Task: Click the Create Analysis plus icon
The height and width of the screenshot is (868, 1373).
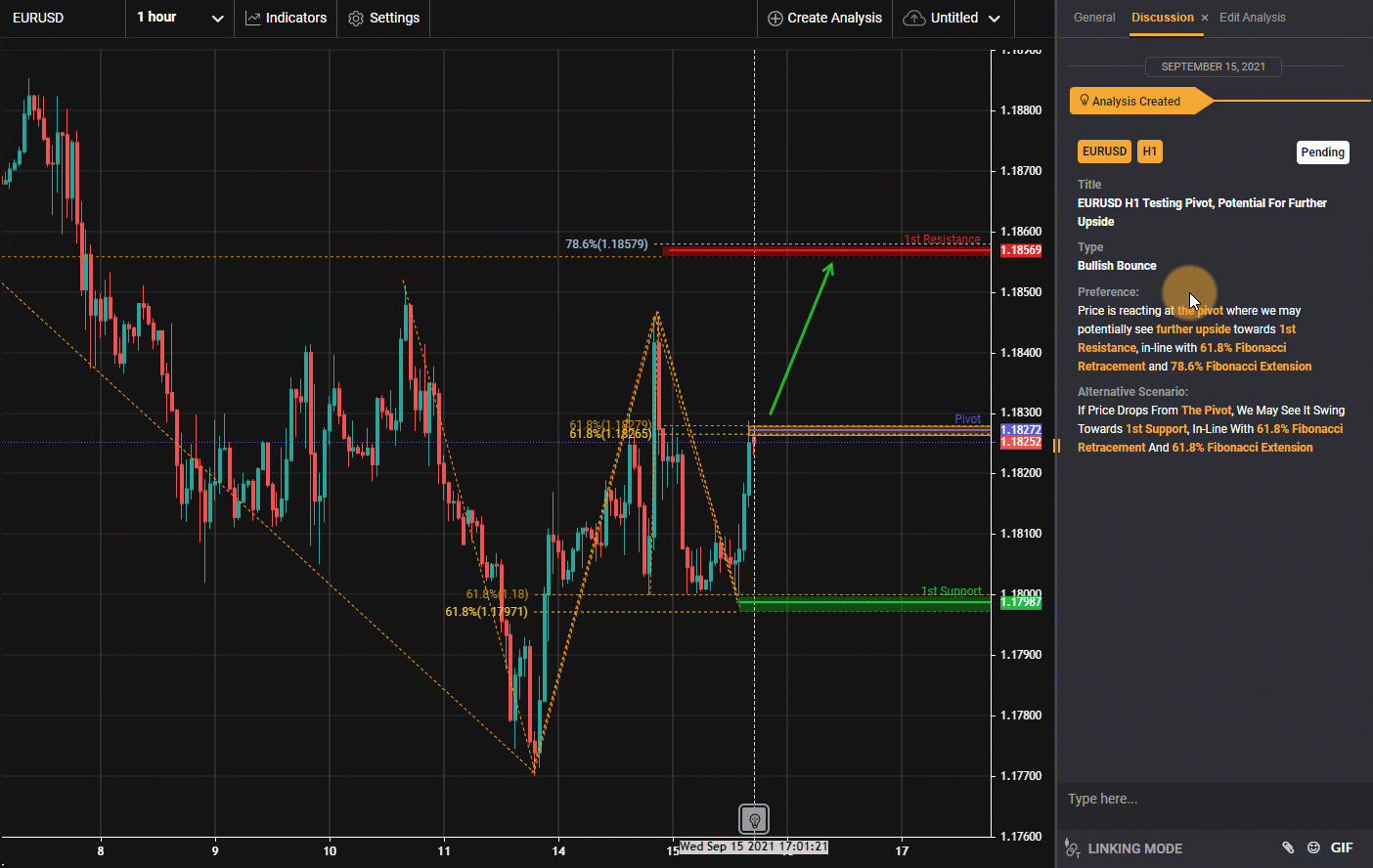Action: pos(775,19)
